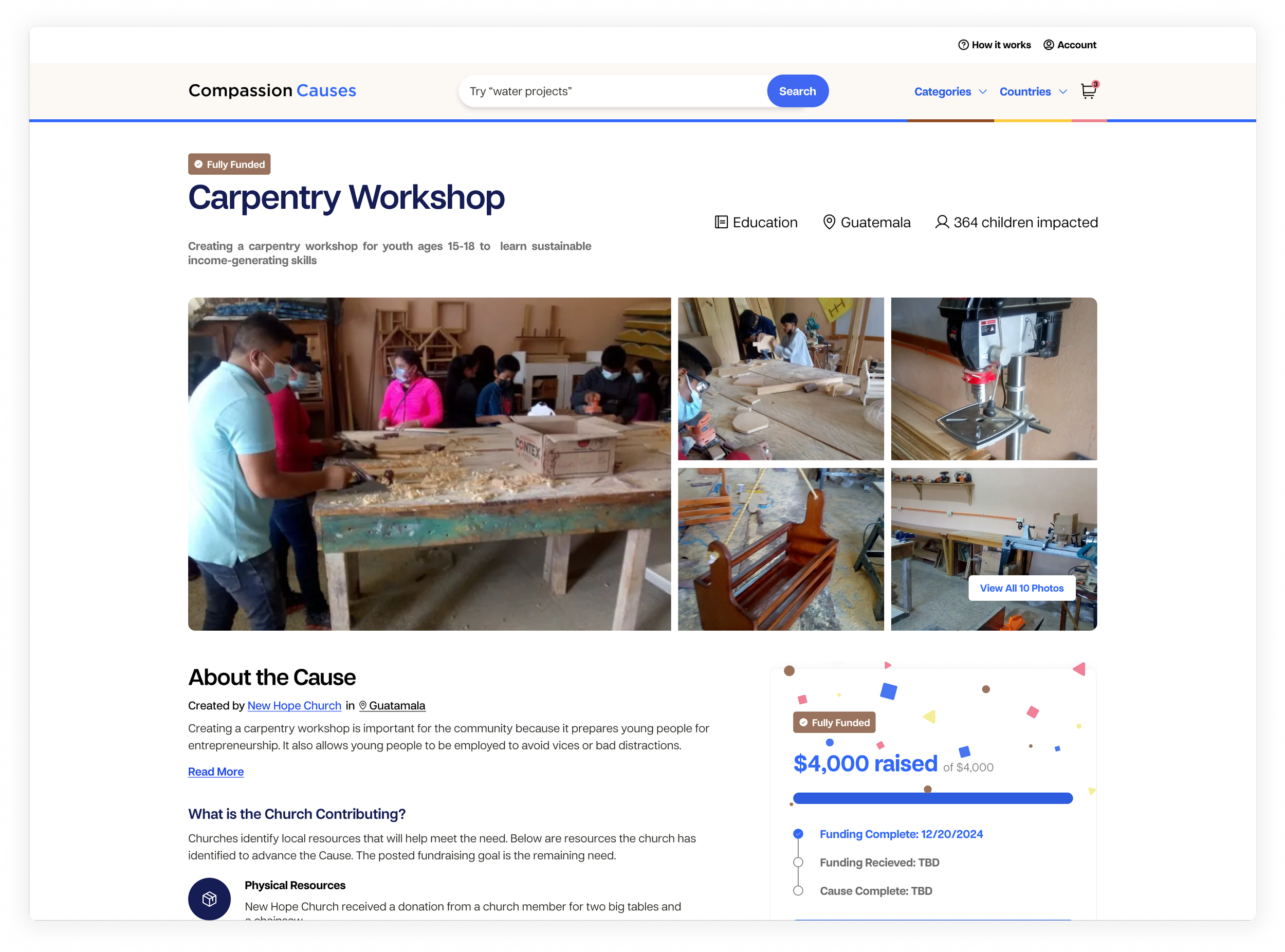Click the View All 10 Photos button

click(x=1021, y=588)
